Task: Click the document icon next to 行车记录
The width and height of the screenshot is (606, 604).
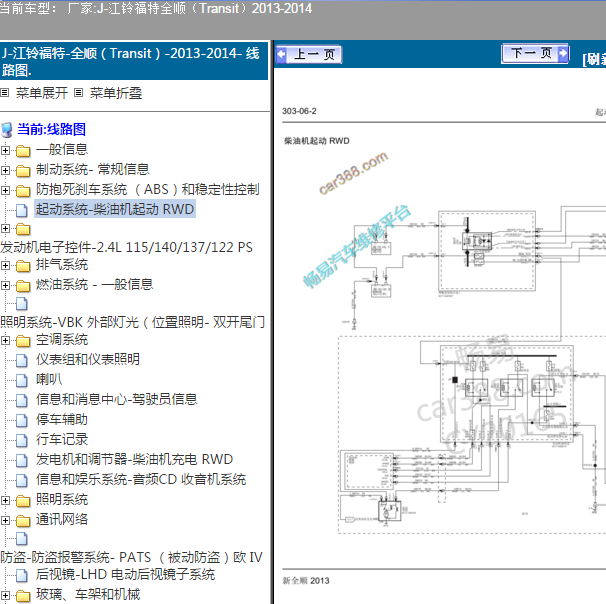Action: (x=22, y=440)
